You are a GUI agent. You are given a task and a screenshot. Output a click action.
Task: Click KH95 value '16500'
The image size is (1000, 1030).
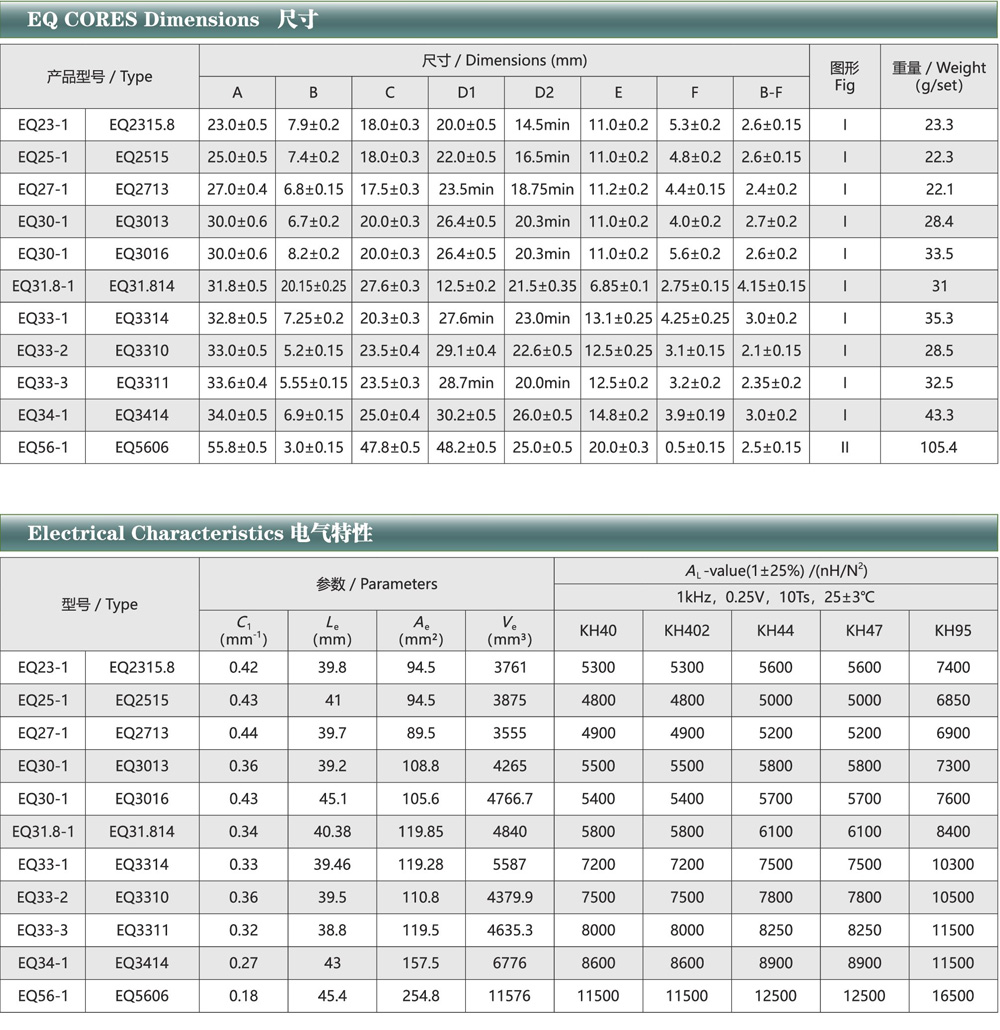[953, 996]
